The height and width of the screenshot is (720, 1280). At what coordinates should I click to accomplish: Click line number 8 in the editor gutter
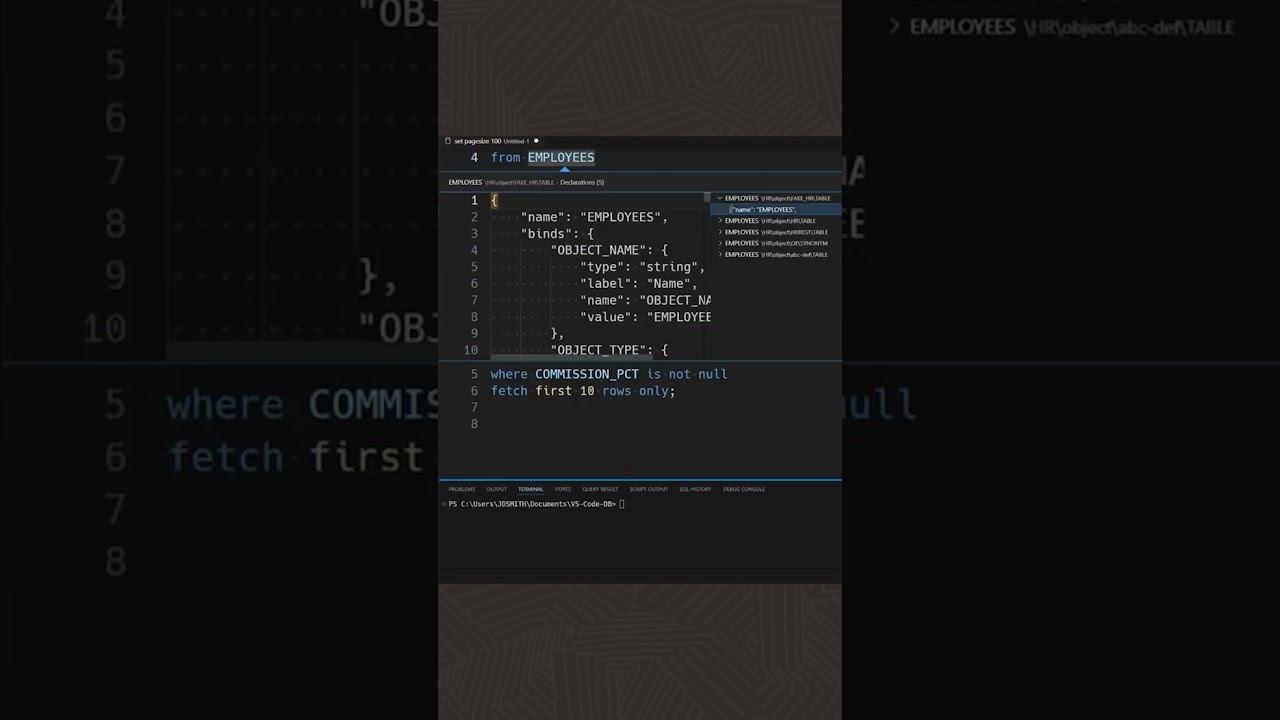coord(474,424)
